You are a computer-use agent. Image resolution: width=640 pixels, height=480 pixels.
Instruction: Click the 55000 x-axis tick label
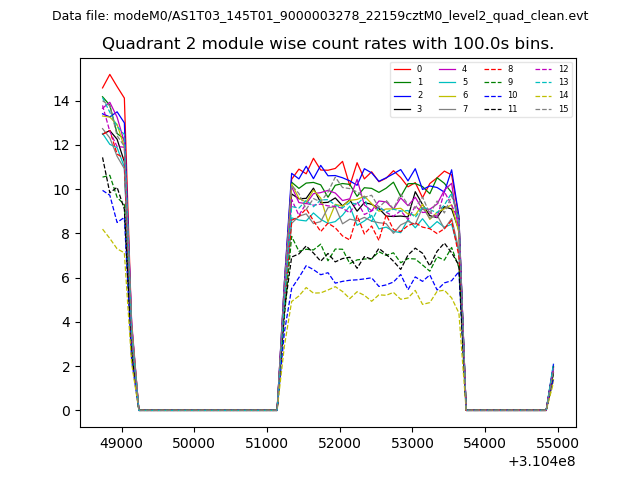557,442
